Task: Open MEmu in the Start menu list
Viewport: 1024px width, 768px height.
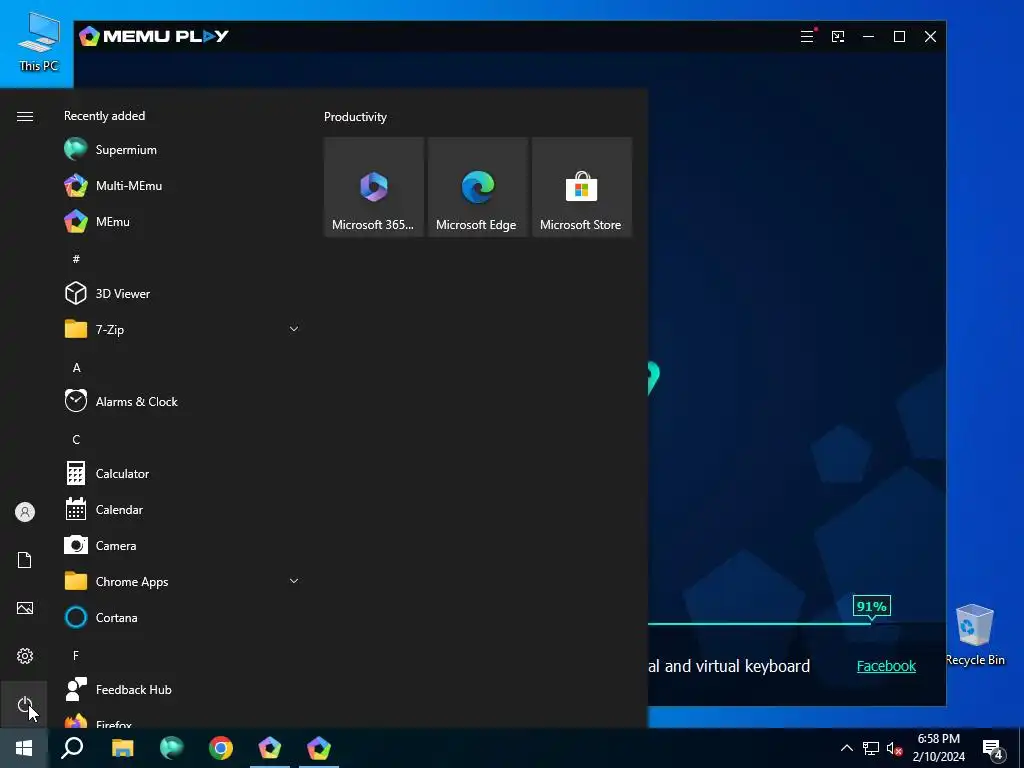Action: [182, 221]
